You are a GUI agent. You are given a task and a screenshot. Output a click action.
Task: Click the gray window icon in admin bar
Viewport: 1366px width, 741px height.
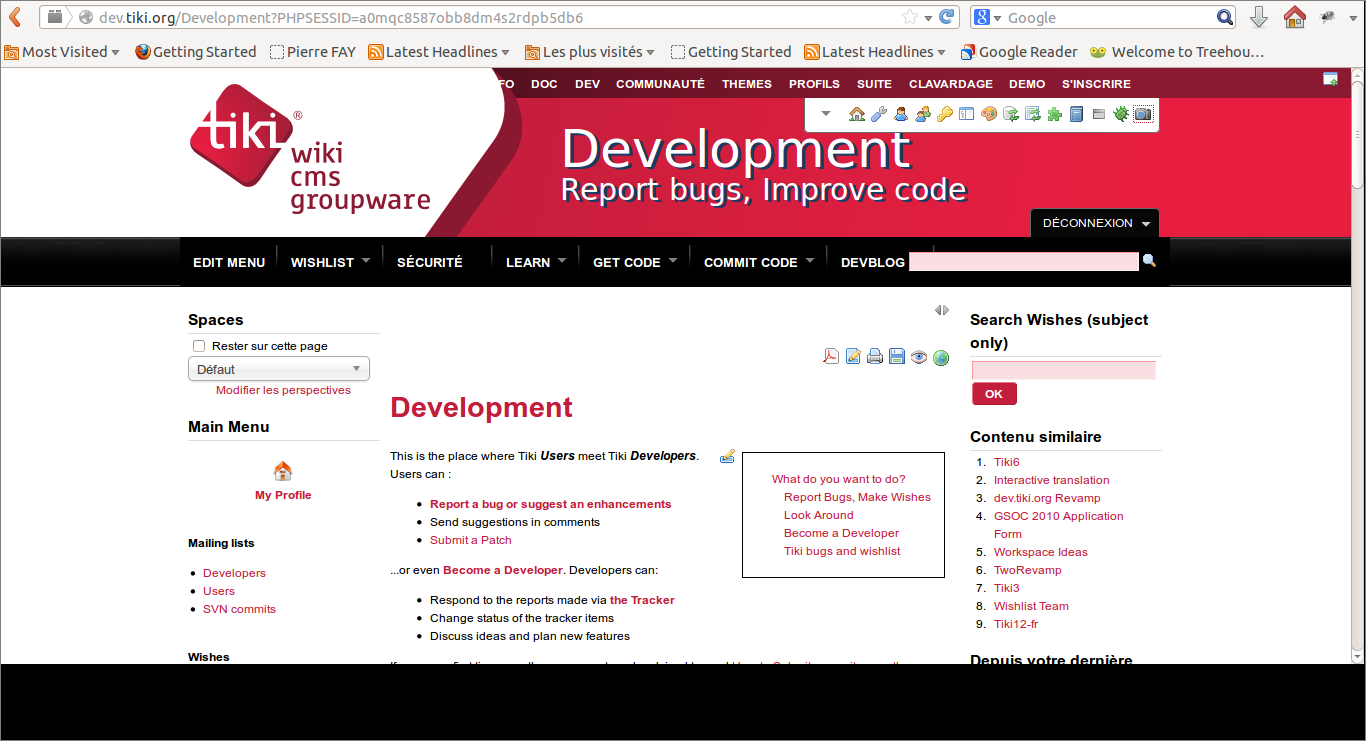(1098, 114)
